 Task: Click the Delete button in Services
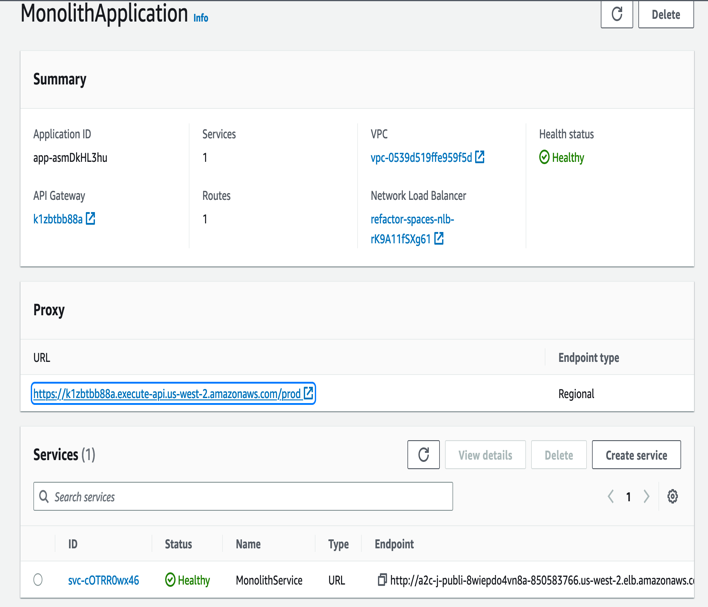559,455
